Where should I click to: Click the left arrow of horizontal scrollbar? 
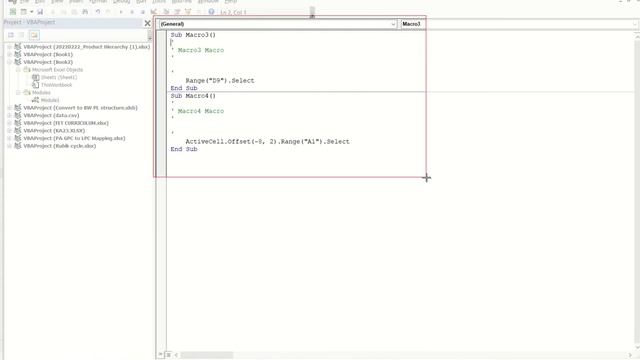point(176,355)
